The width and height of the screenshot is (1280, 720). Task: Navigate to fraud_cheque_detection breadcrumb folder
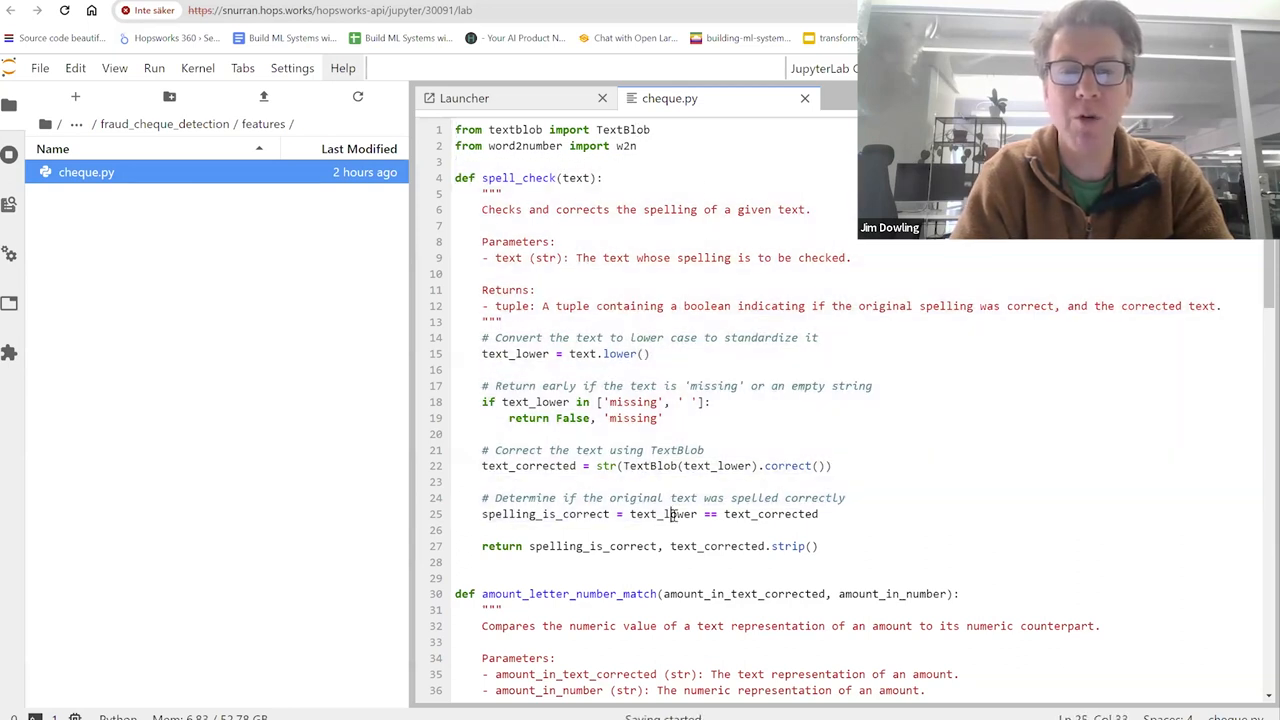click(x=164, y=124)
